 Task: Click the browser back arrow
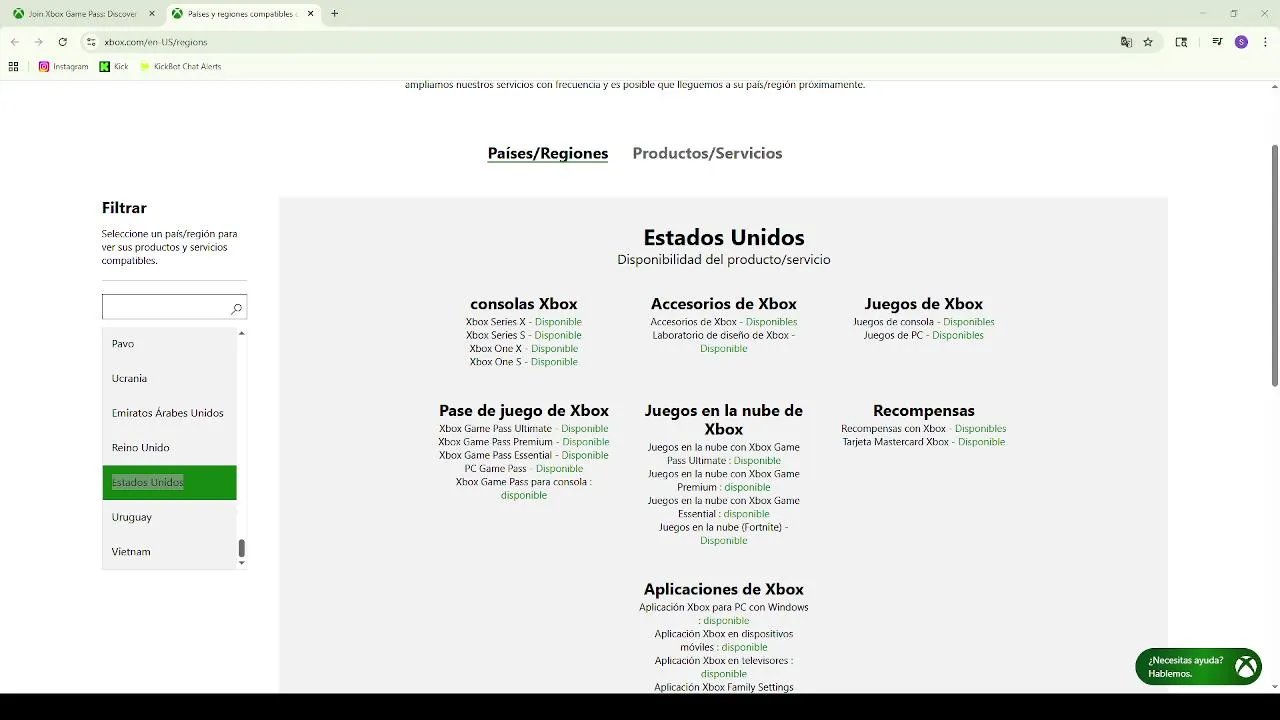14,42
